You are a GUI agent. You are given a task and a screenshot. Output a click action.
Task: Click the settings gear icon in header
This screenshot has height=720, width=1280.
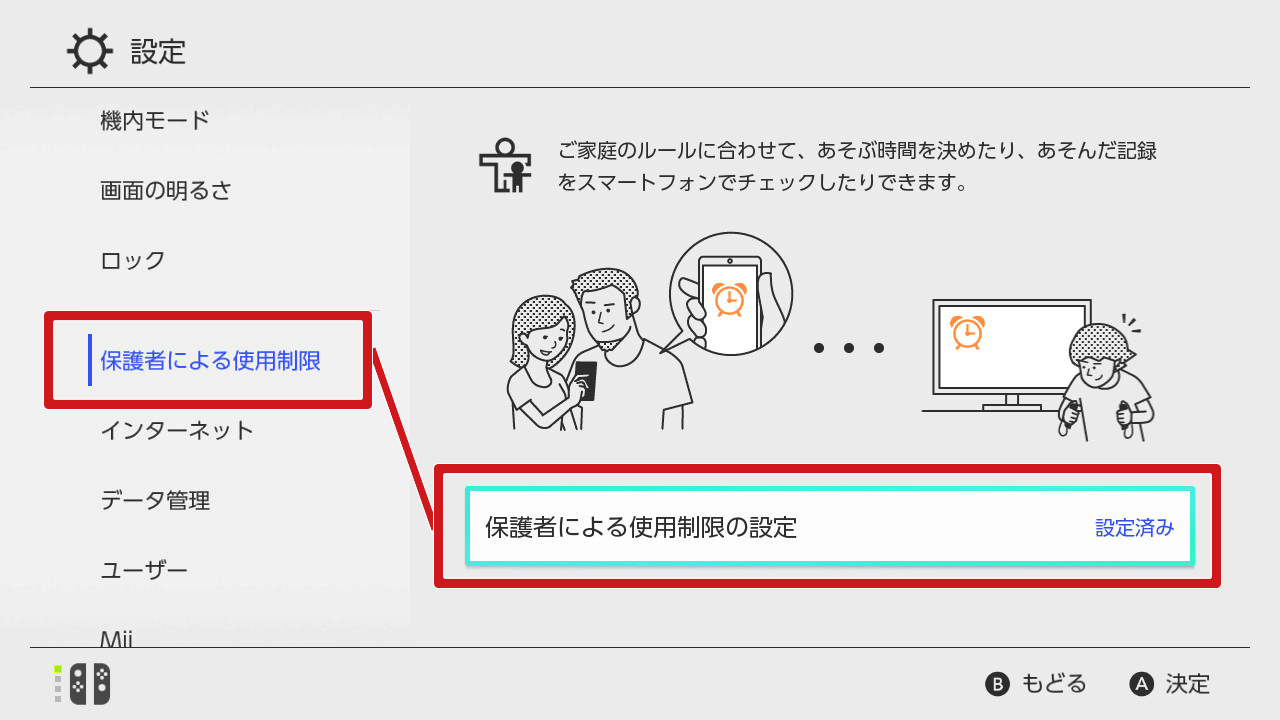point(89,51)
